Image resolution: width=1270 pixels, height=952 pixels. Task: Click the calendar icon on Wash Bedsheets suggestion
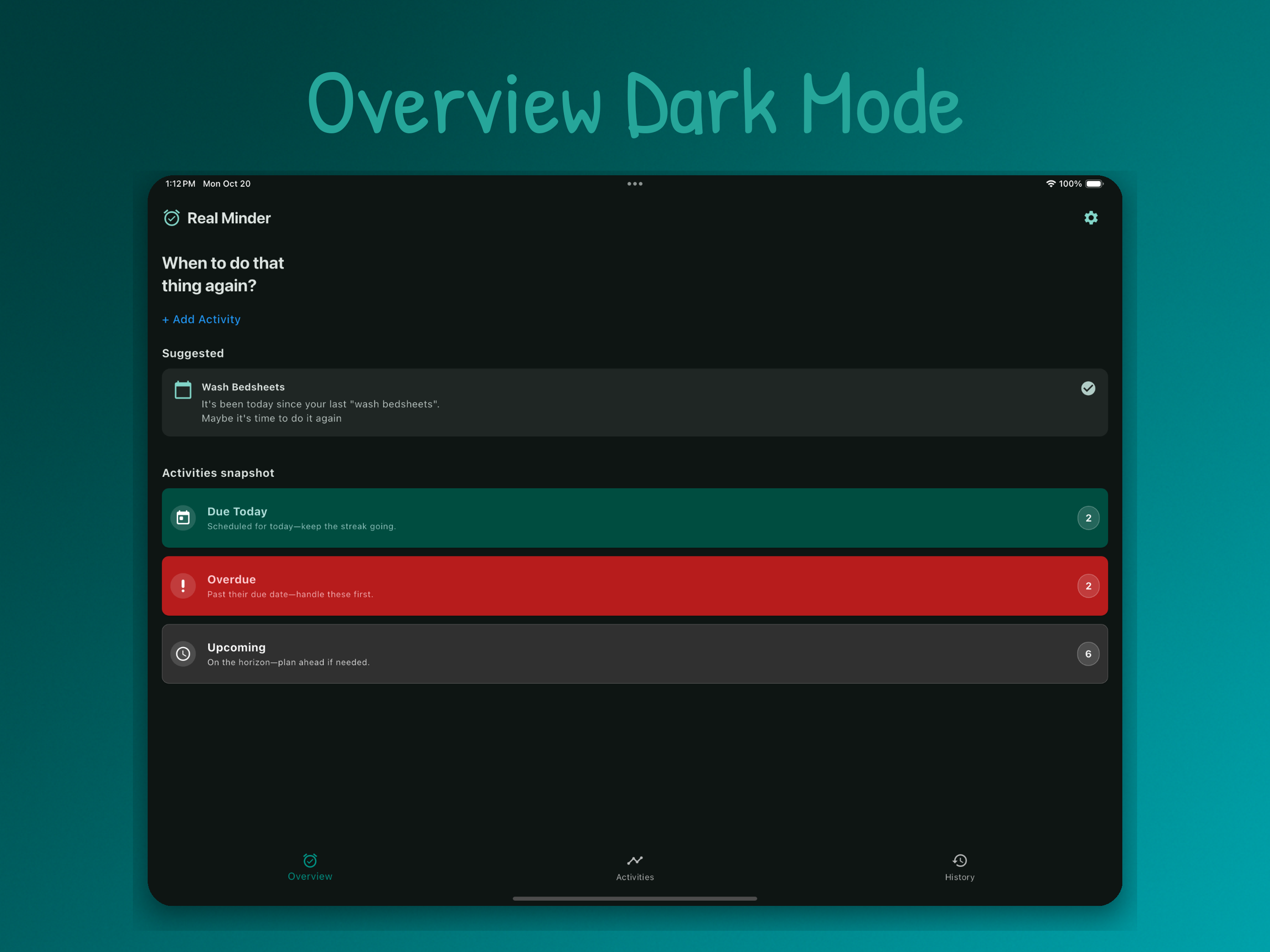coord(183,389)
